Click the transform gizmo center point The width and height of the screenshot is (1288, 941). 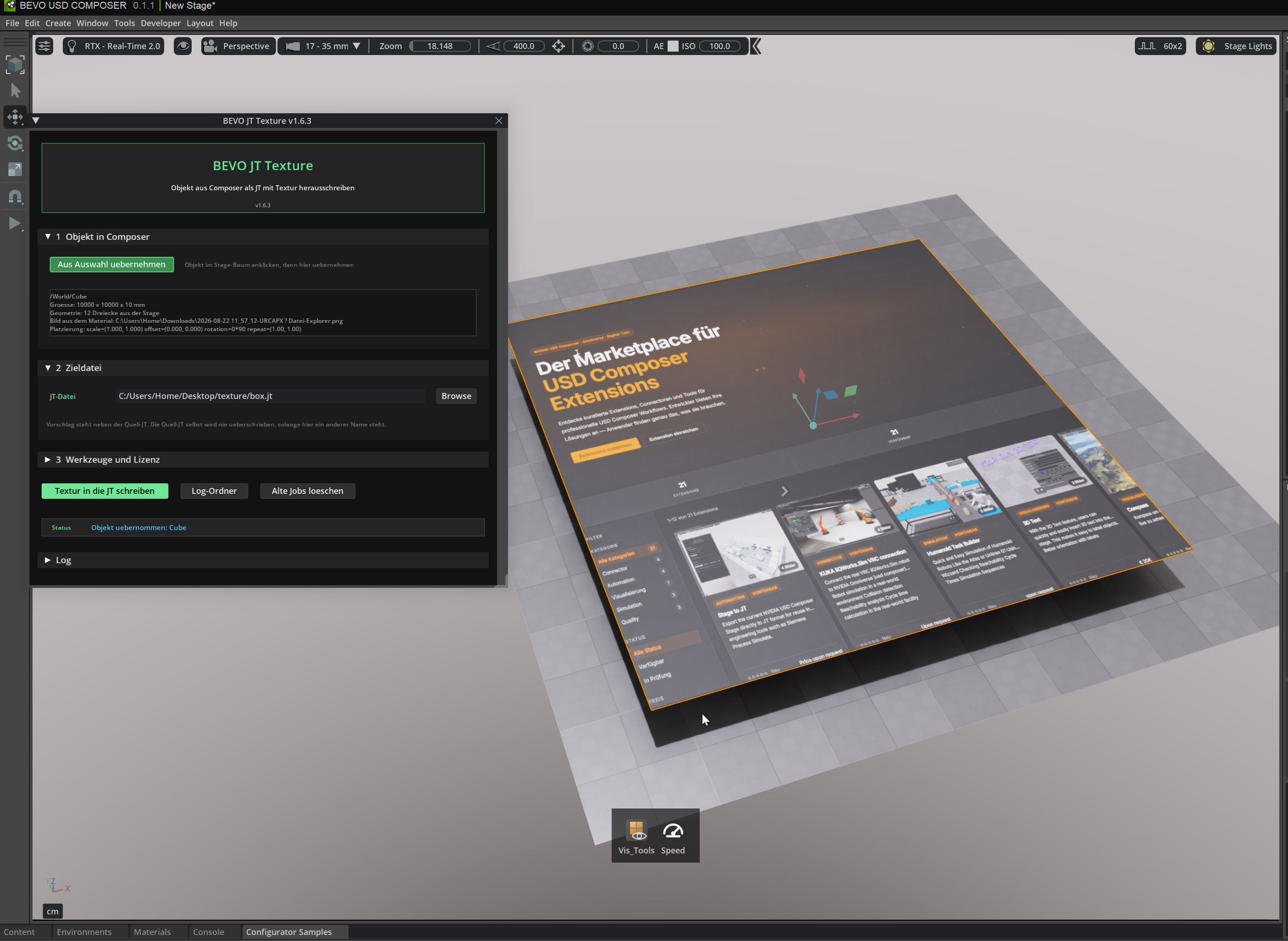coord(813,426)
